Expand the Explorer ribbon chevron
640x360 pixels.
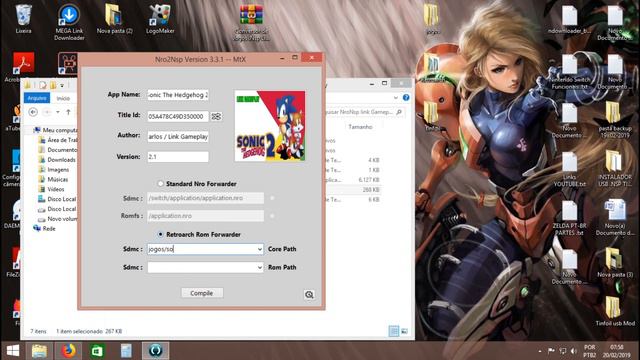(x=396, y=98)
